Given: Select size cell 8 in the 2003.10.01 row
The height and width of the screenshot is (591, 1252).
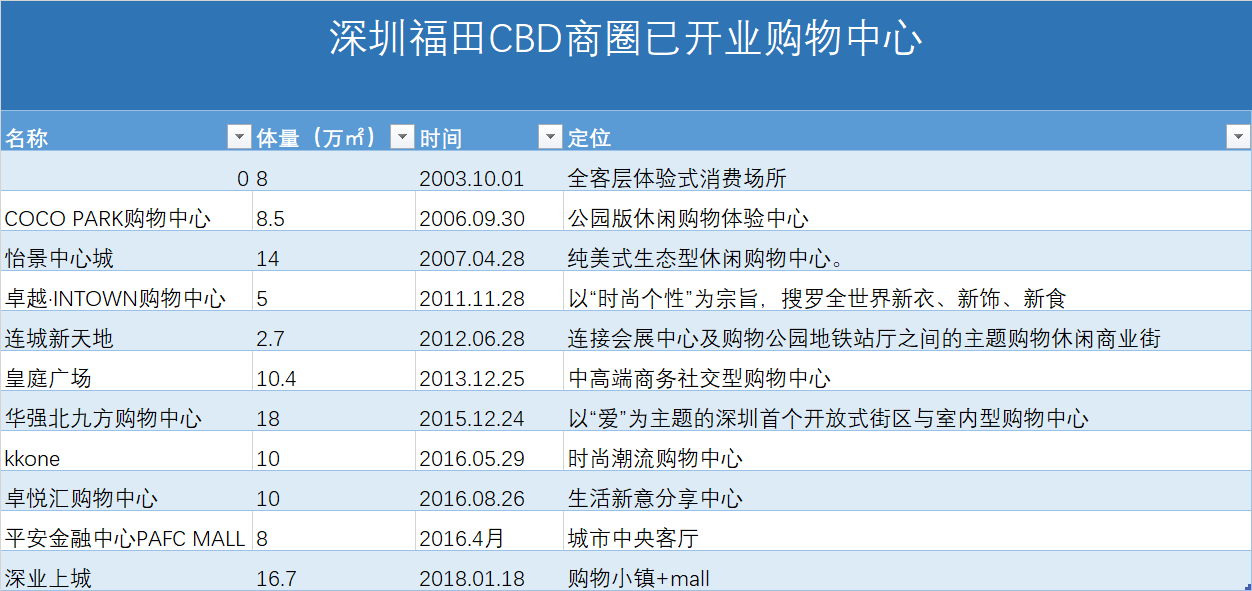Looking at the screenshot, I should [x=334, y=171].
